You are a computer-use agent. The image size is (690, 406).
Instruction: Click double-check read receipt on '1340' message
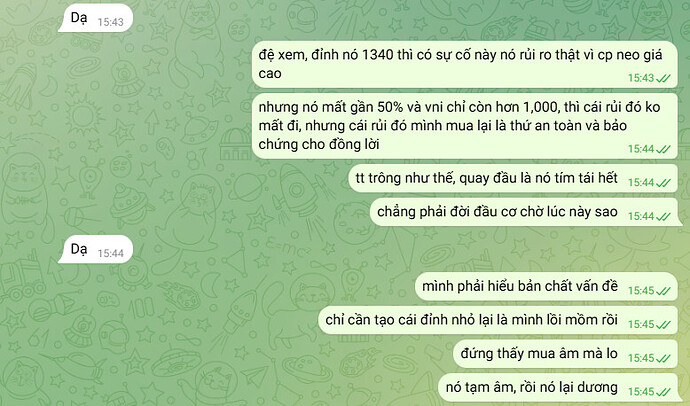pyautogui.click(x=663, y=78)
